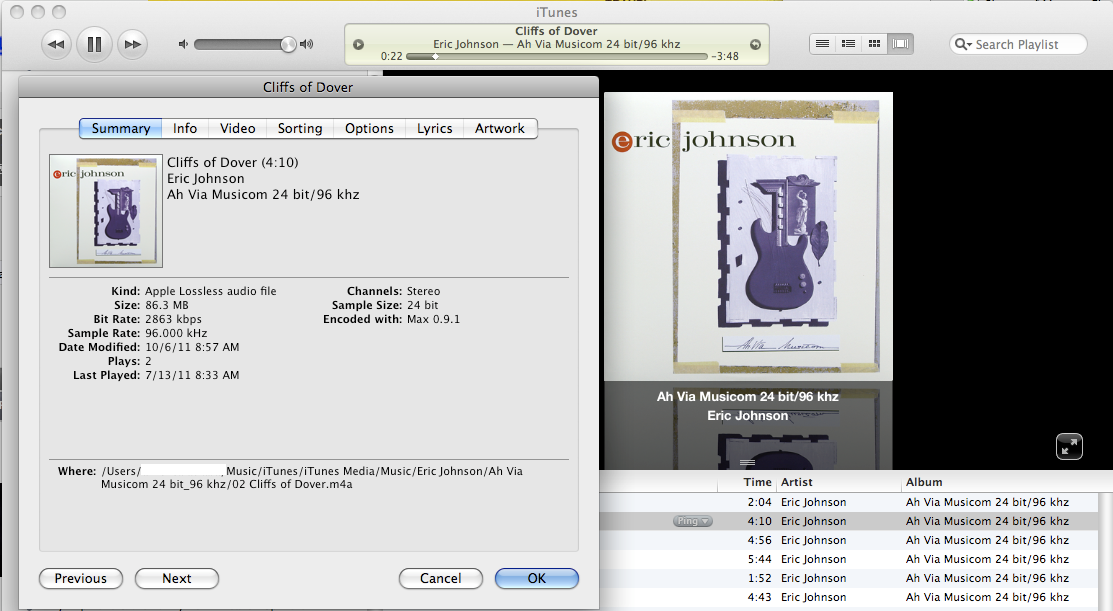The width and height of the screenshot is (1113, 611).
Task: Switch to Cover Flow view
Action: pos(900,44)
